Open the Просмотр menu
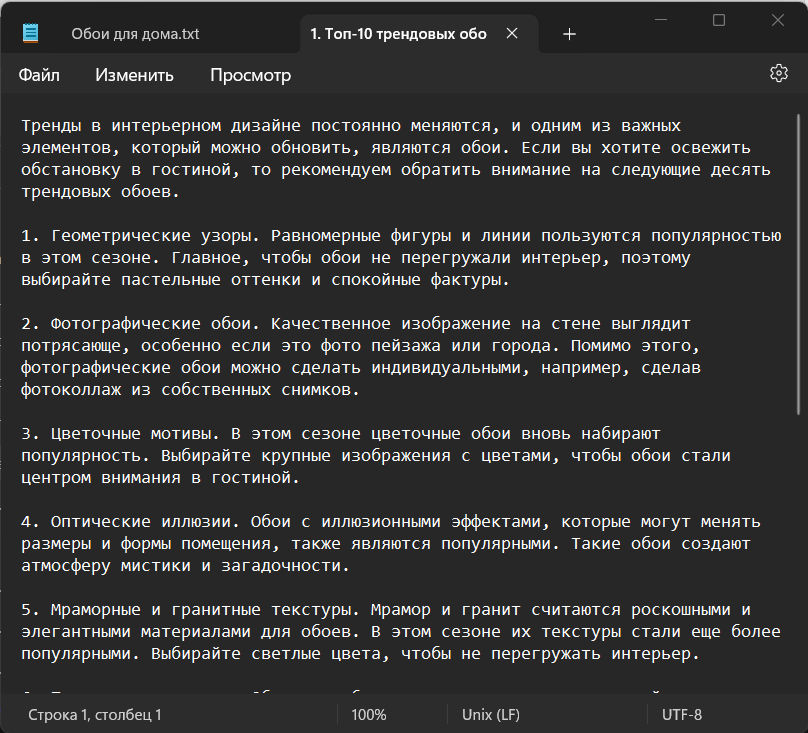This screenshot has height=733, width=808. 250,74
